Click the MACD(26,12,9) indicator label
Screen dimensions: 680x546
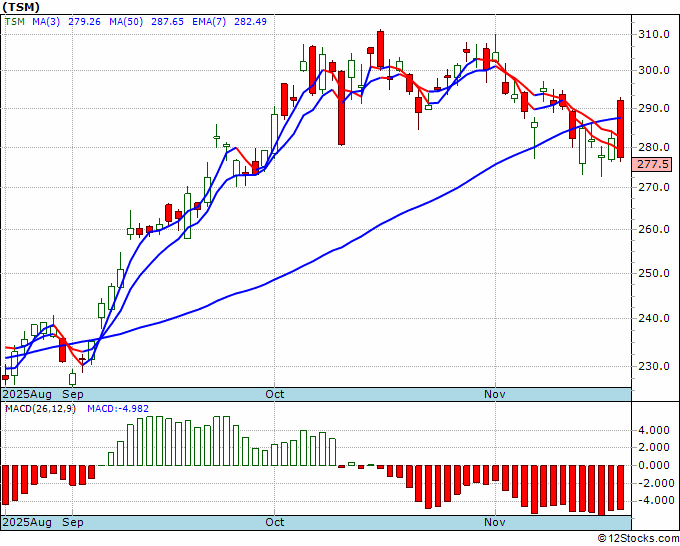[x=40, y=409]
